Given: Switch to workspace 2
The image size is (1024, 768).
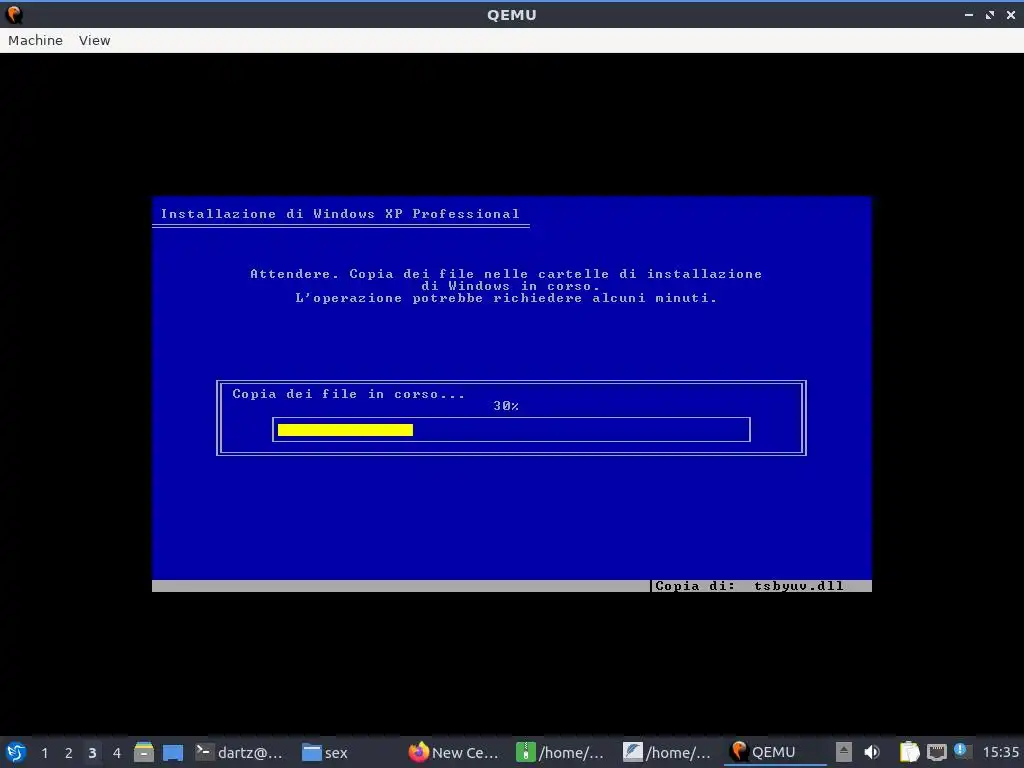Looking at the screenshot, I should click(x=69, y=753).
